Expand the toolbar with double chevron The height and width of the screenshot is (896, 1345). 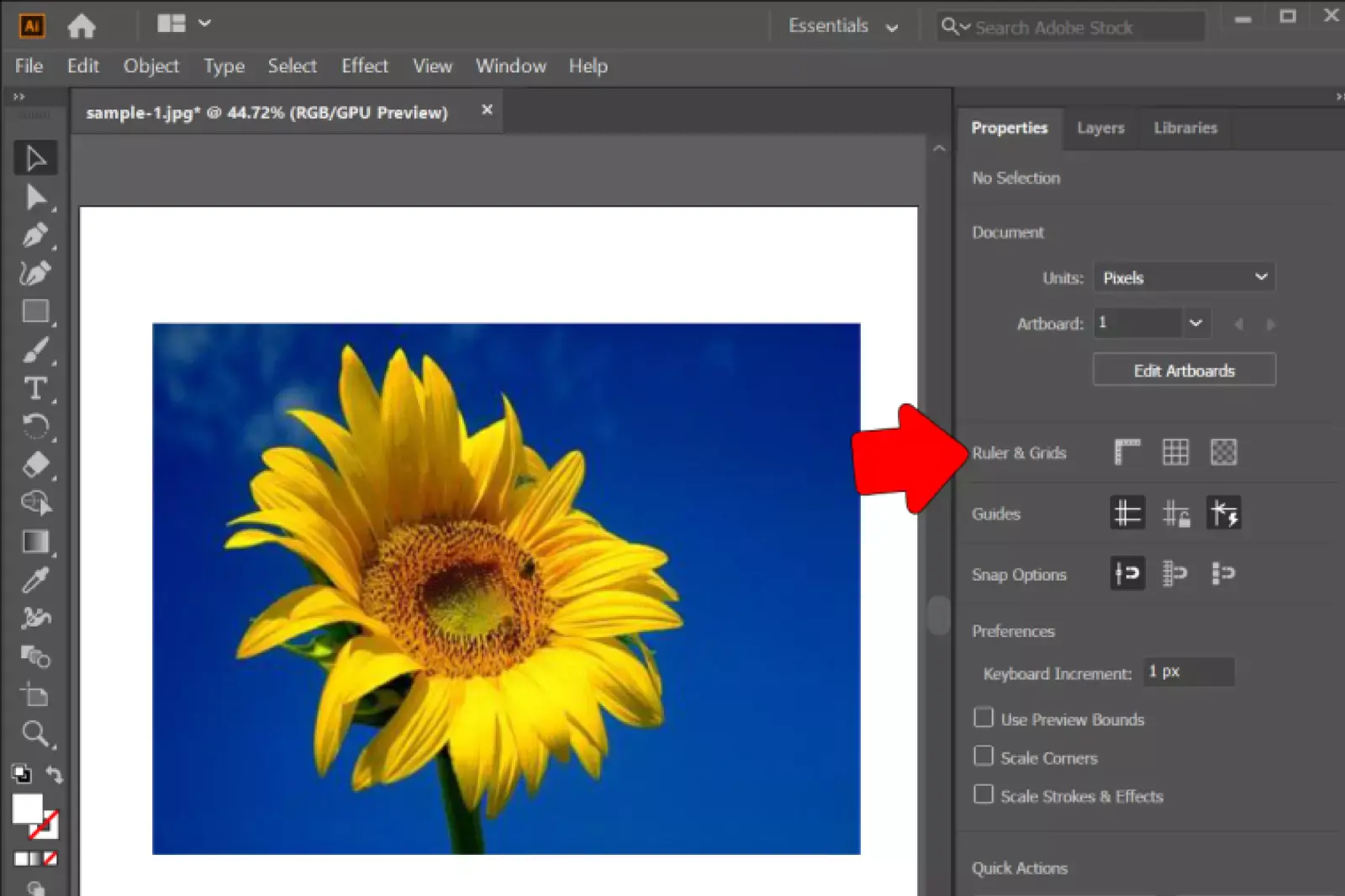coord(18,97)
